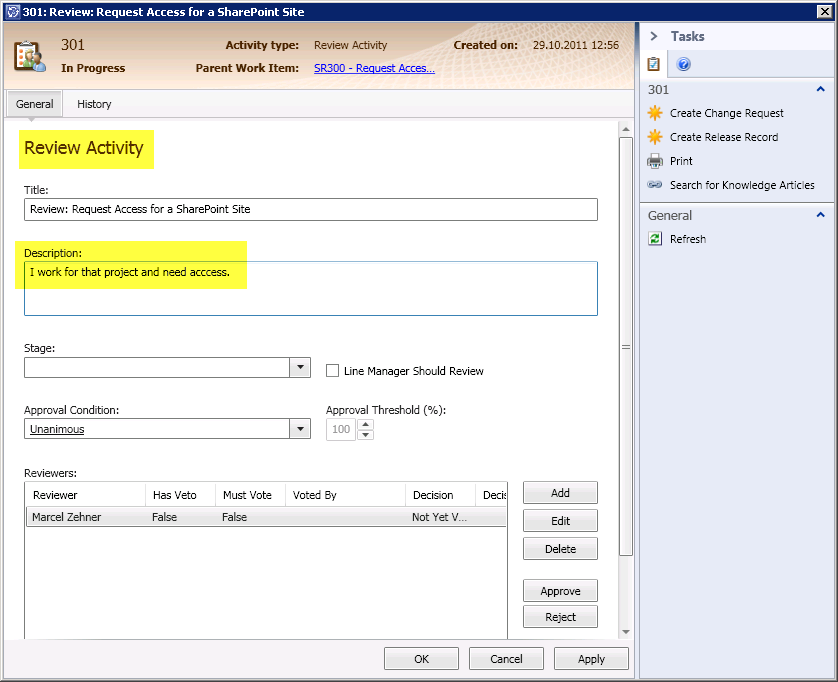This screenshot has height=682, width=838.
Task: Select the clipboard tasks icon tab
Action: [654, 65]
